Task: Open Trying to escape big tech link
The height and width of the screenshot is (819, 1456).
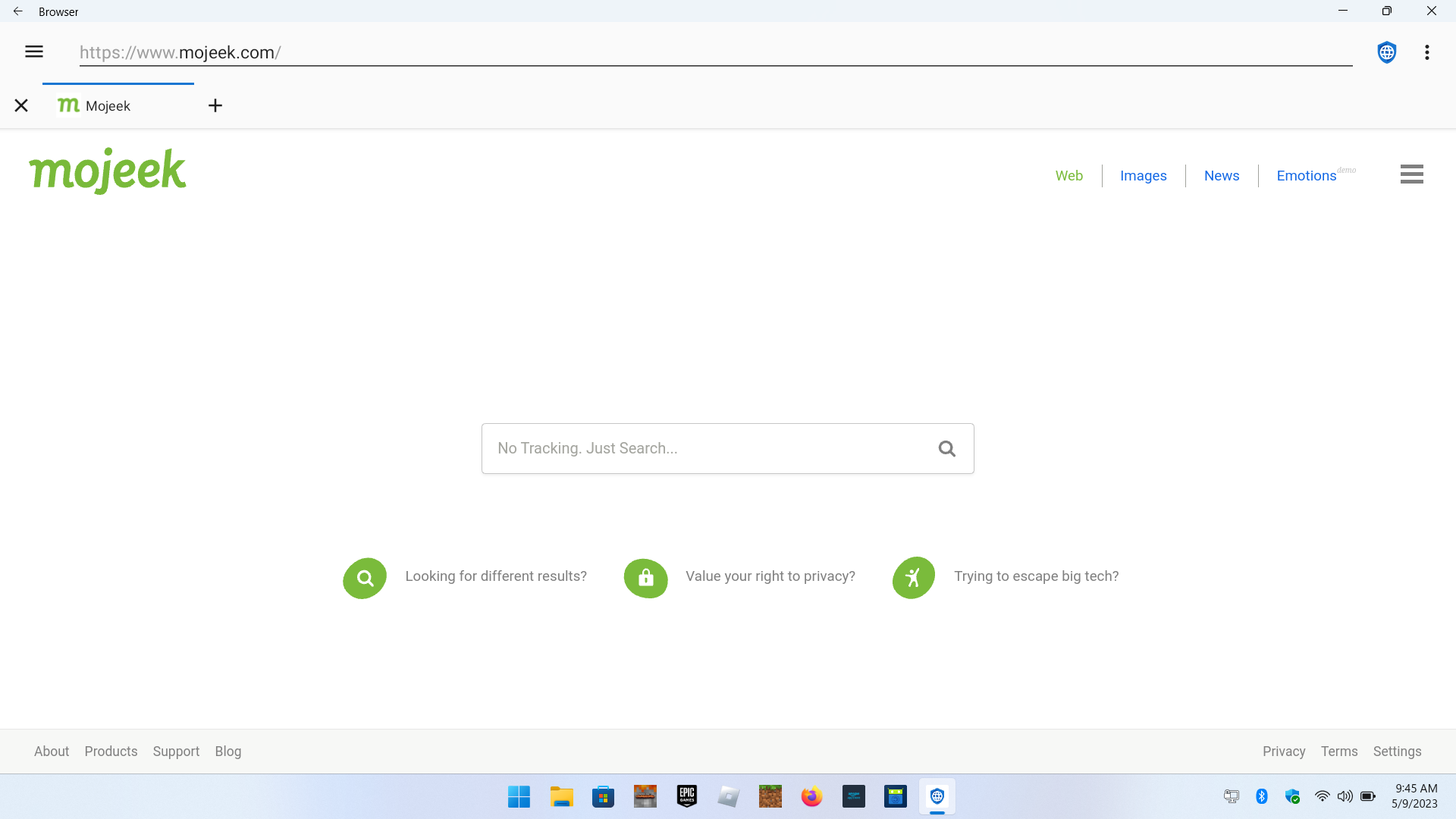Action: click(1036, 576)
